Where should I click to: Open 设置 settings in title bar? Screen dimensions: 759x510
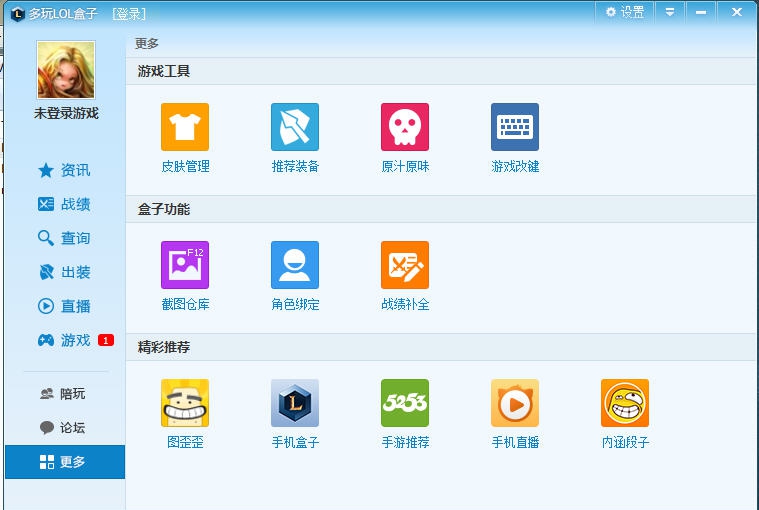pos(624,12)
